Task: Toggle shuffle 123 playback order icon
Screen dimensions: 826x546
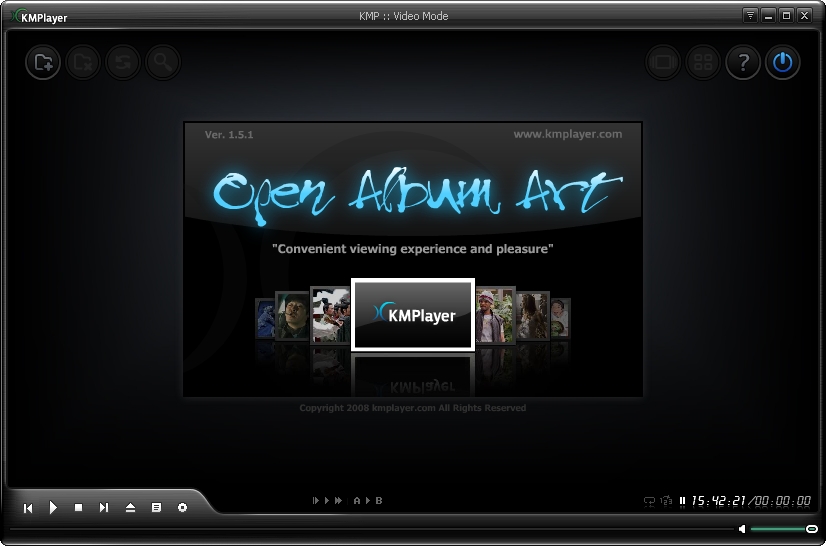Action: 666,501
